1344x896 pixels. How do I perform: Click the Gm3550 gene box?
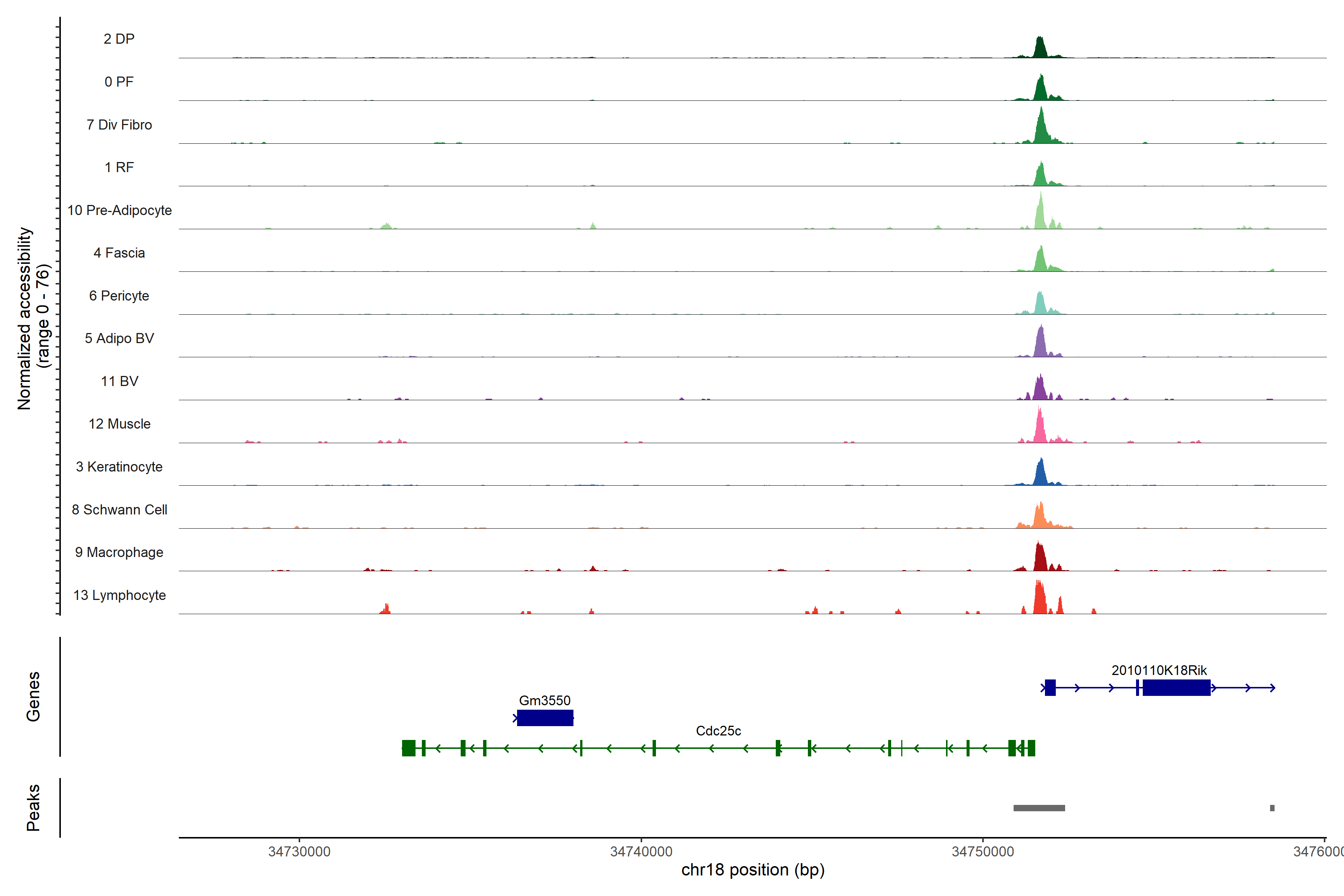[x=545, y=718]
